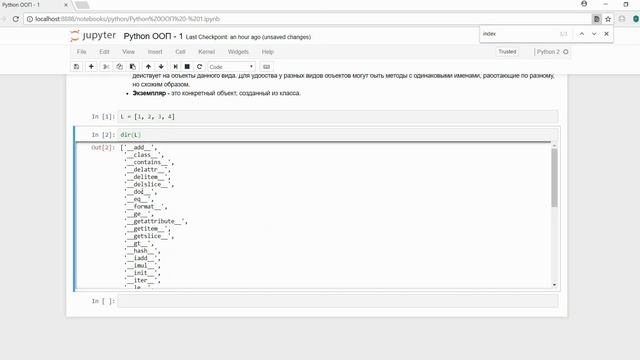
Task: Close the find bar
Action: [607, 34]
